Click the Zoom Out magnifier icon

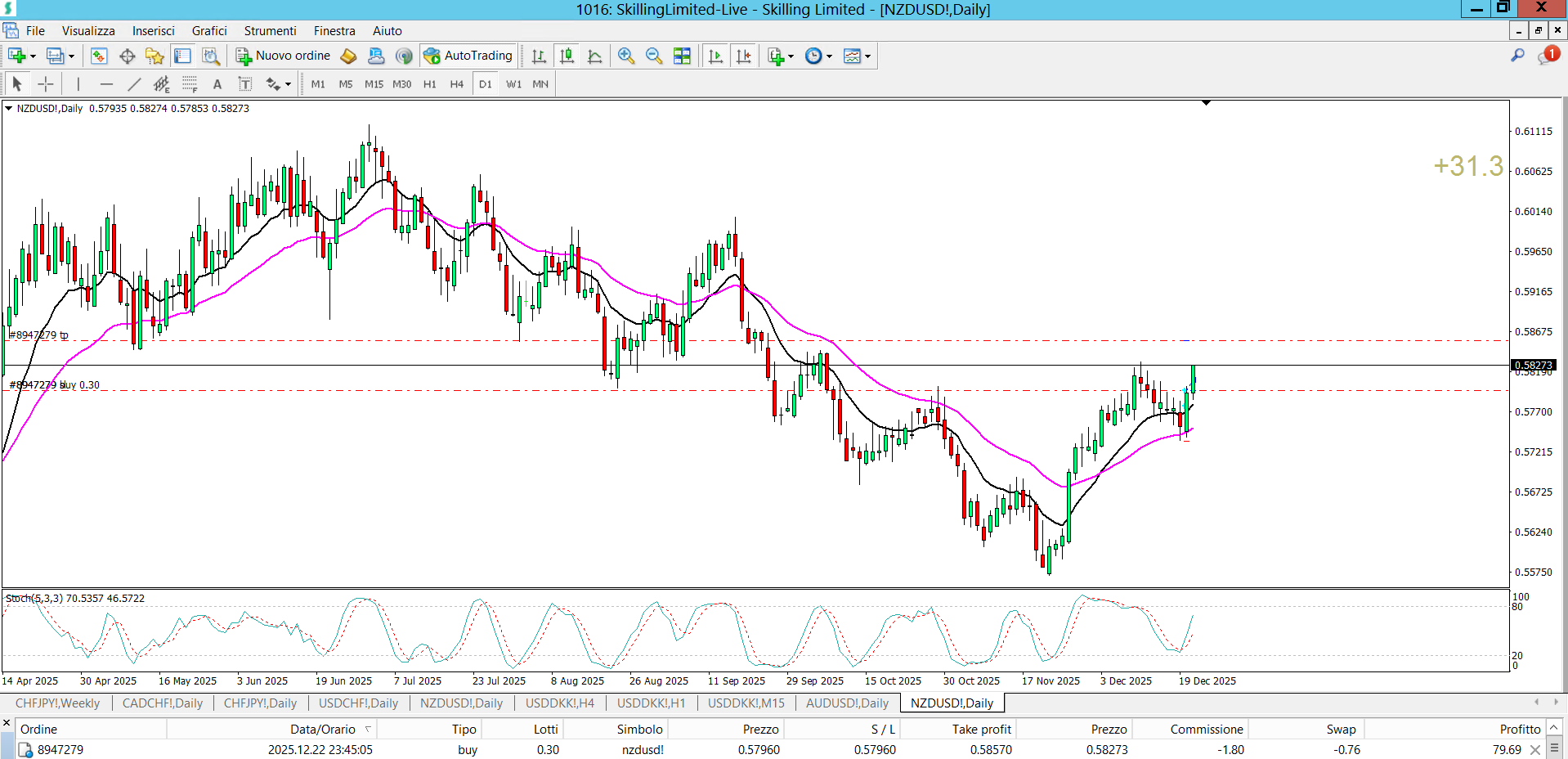[x=653, y=56]
